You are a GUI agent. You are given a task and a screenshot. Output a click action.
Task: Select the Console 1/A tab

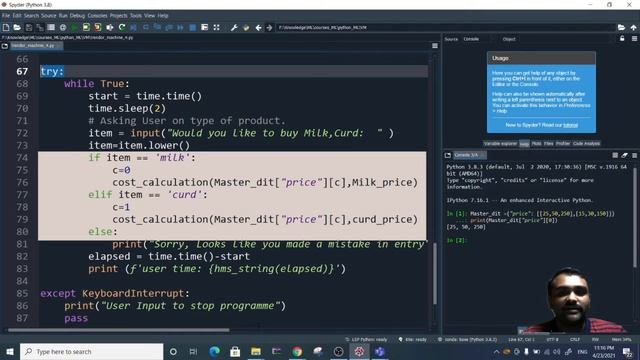469,155
